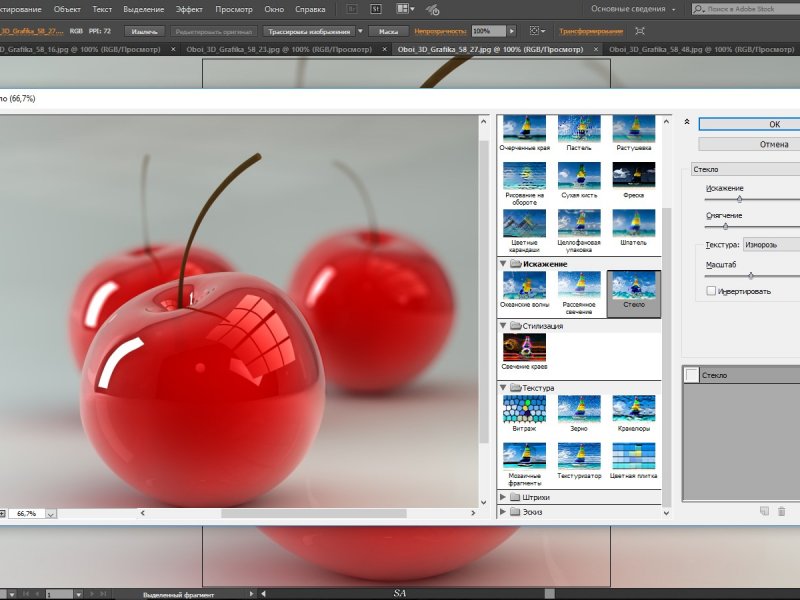Click the Отмена button
Image resolution: width=800 pixels, height=600 pixels.
coord(749,144)
